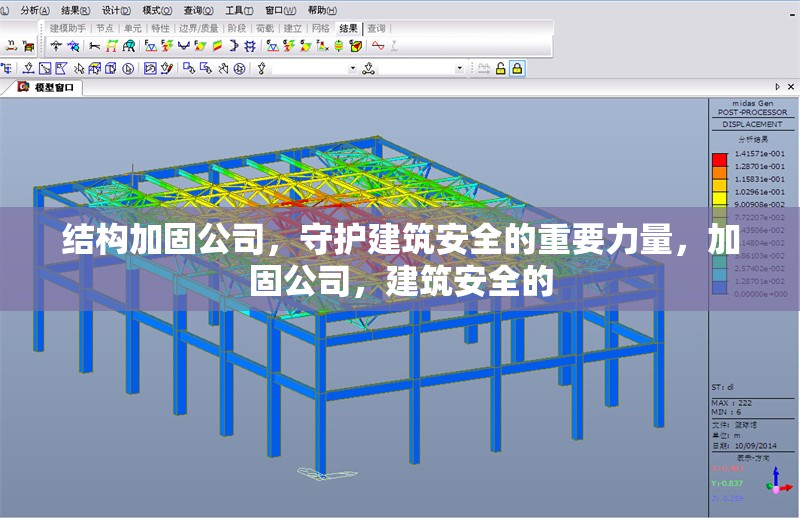Screen dimensions: 800x519
Task: Open the 设计(D) menu
Action: (116, 10)
